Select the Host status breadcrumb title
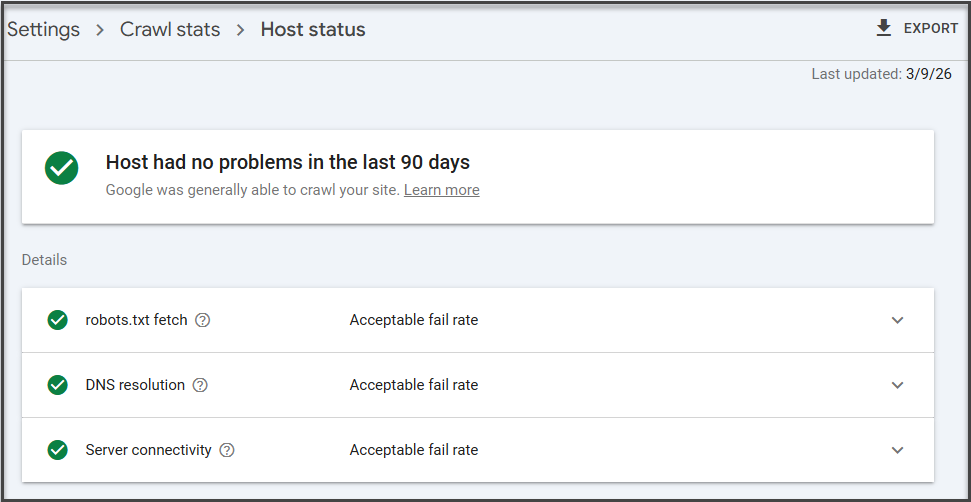Image resolution: width=971 pixels, height=502 pixels. click(313, 29)
